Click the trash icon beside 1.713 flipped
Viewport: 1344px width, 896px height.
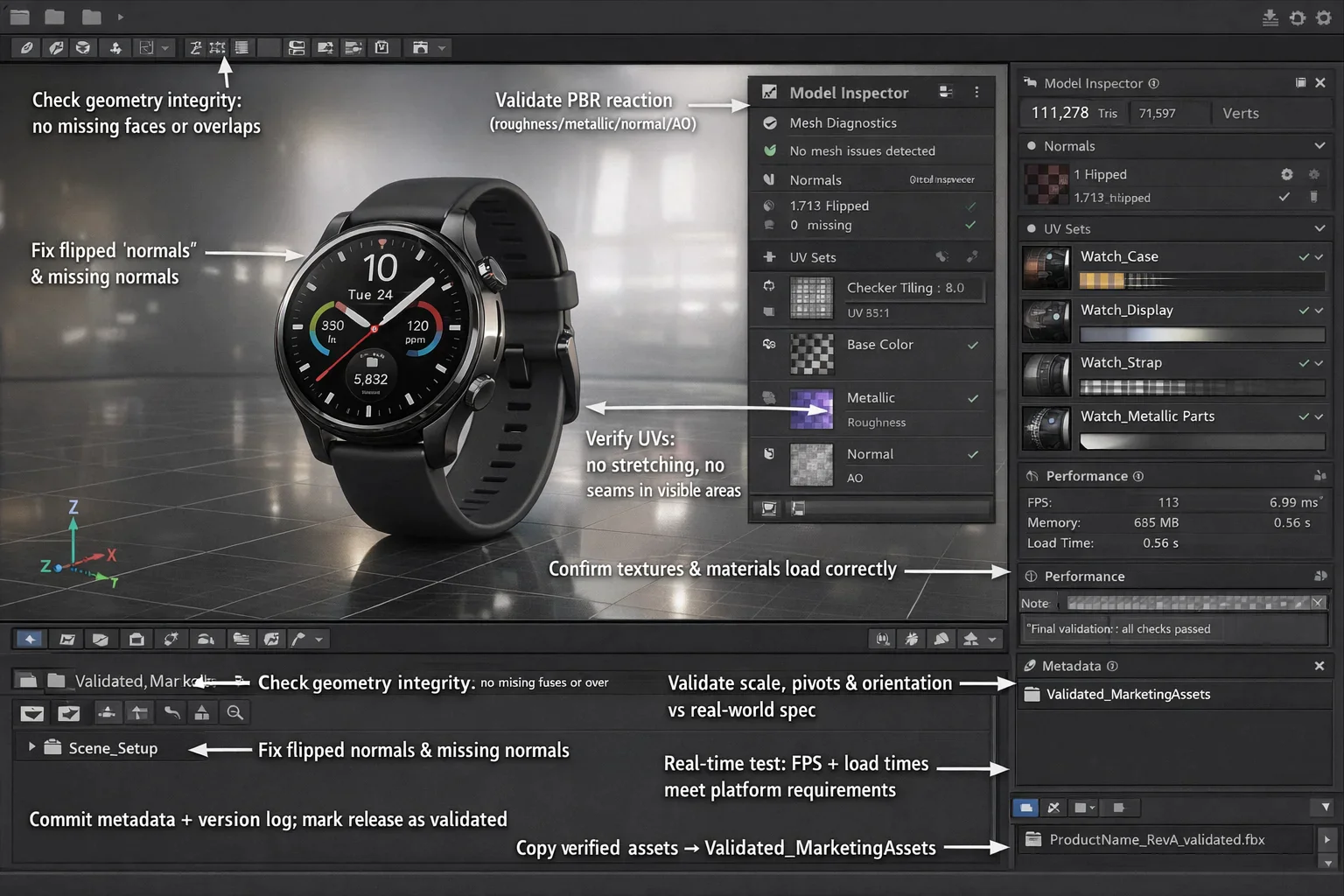(1313, 198)
